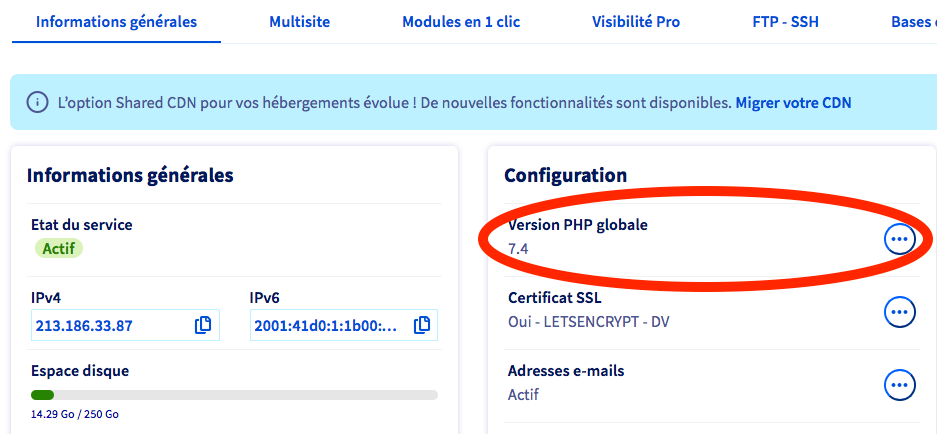Select the FTP - SSH tab
The height and width of the screenshot is (434, 937).
coord(785,21)
